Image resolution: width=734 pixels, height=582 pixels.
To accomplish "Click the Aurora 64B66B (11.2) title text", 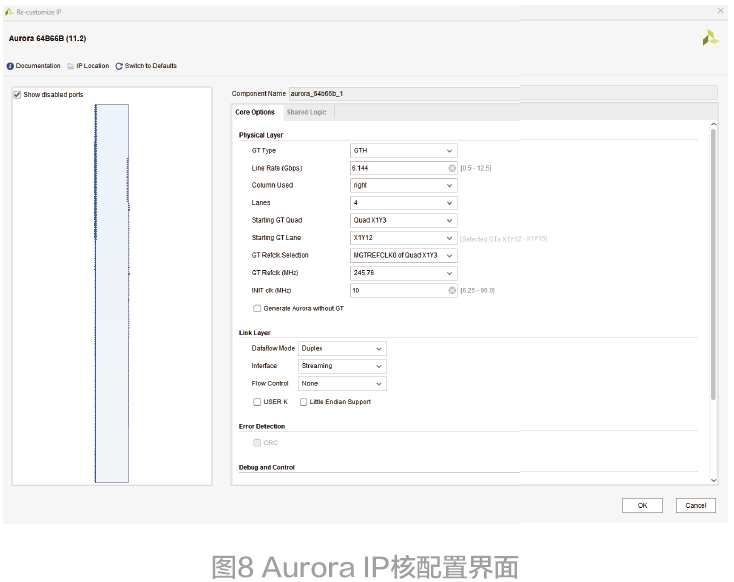I will click(x=47, y=38).
